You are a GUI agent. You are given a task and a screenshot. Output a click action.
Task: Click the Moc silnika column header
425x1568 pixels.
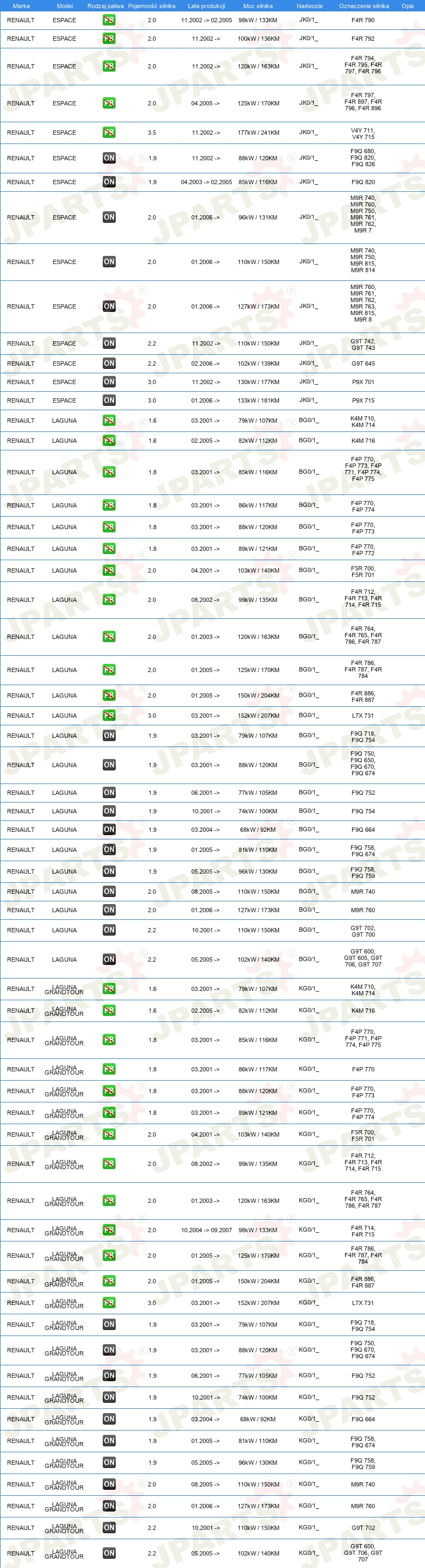[x=258, y=5]
